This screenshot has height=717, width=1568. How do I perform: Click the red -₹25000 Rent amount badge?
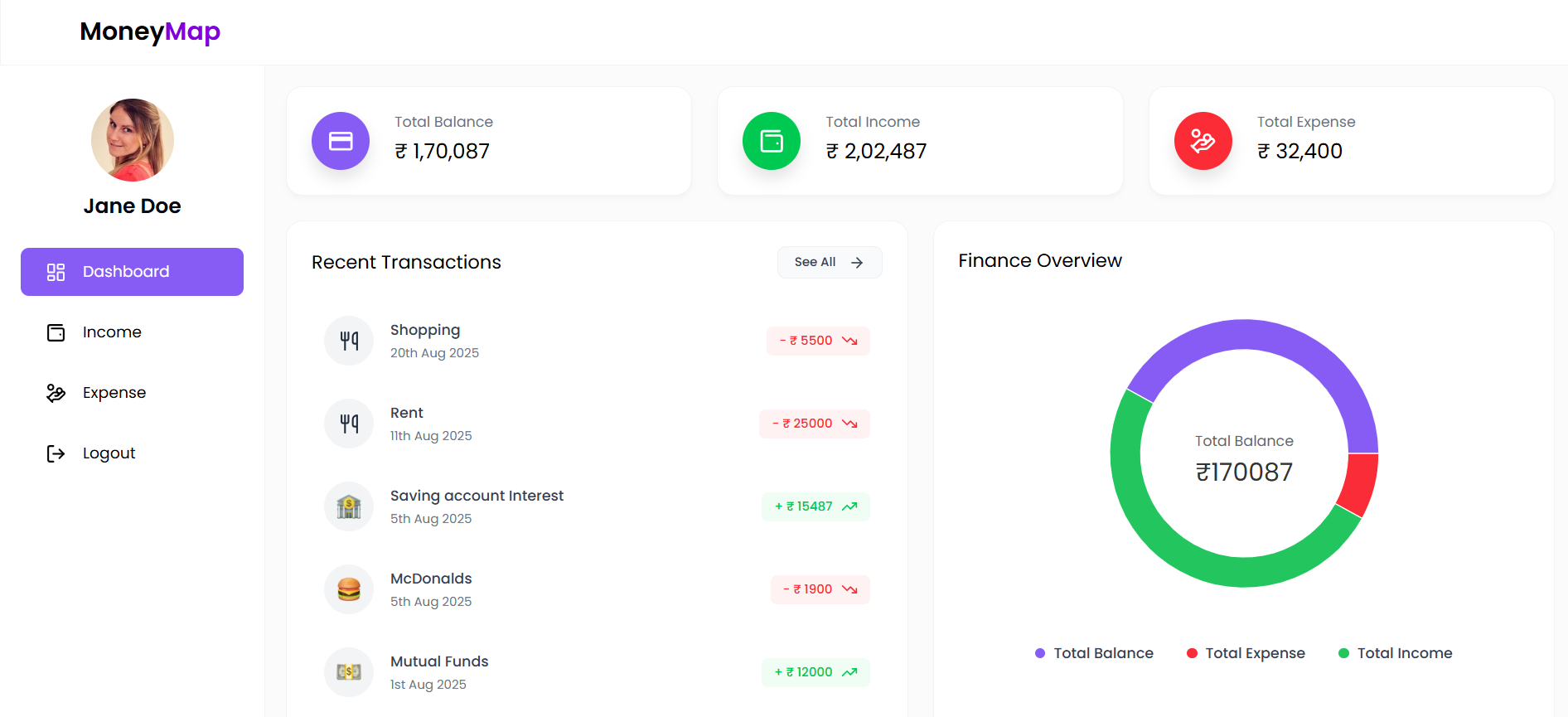coord(815,424)
